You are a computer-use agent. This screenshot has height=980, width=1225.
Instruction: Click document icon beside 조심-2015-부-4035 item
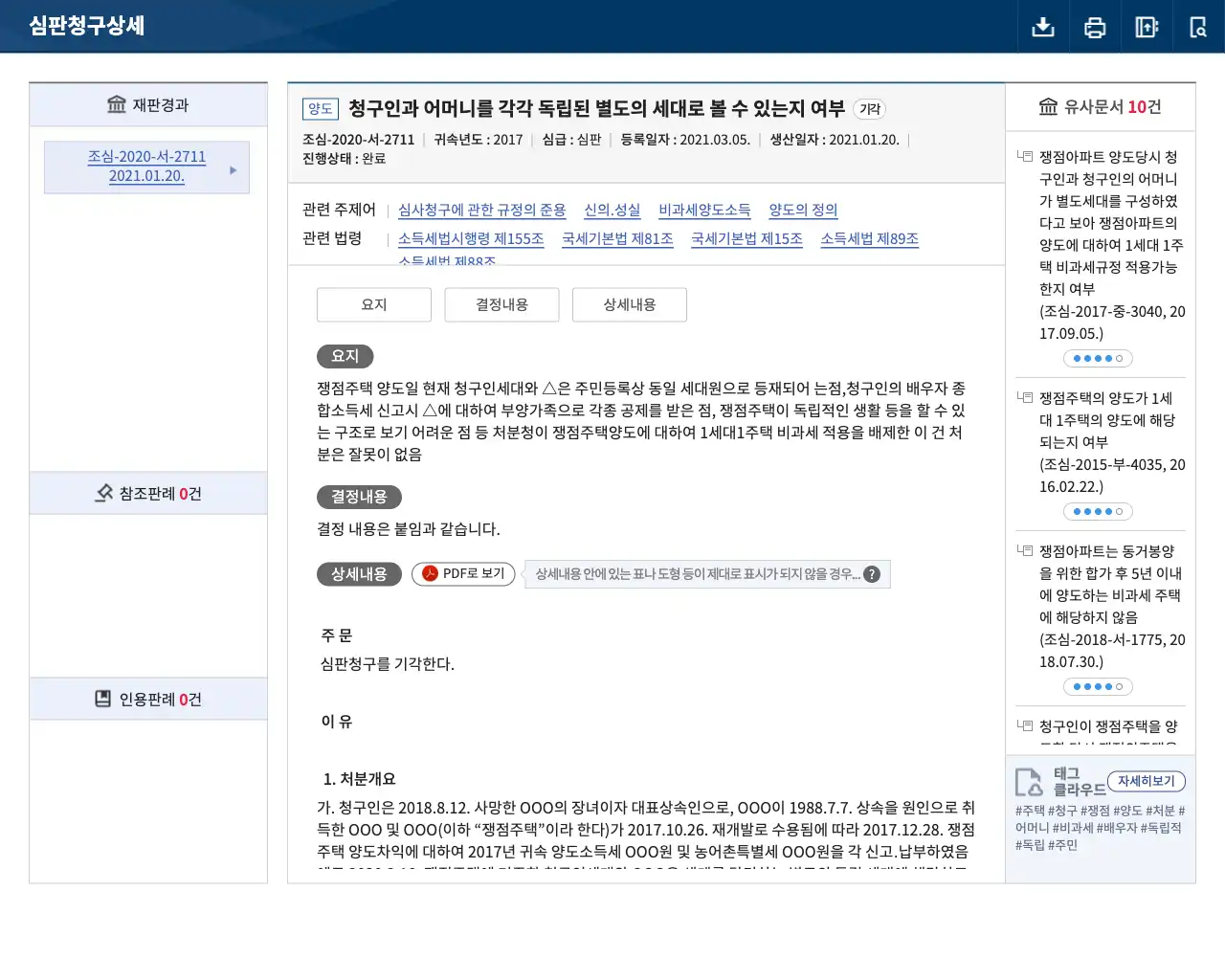coord(1025,397)
